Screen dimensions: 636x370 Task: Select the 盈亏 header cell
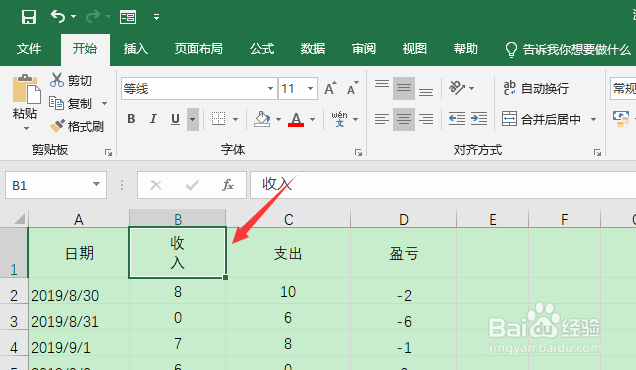[x=404, y=253]
